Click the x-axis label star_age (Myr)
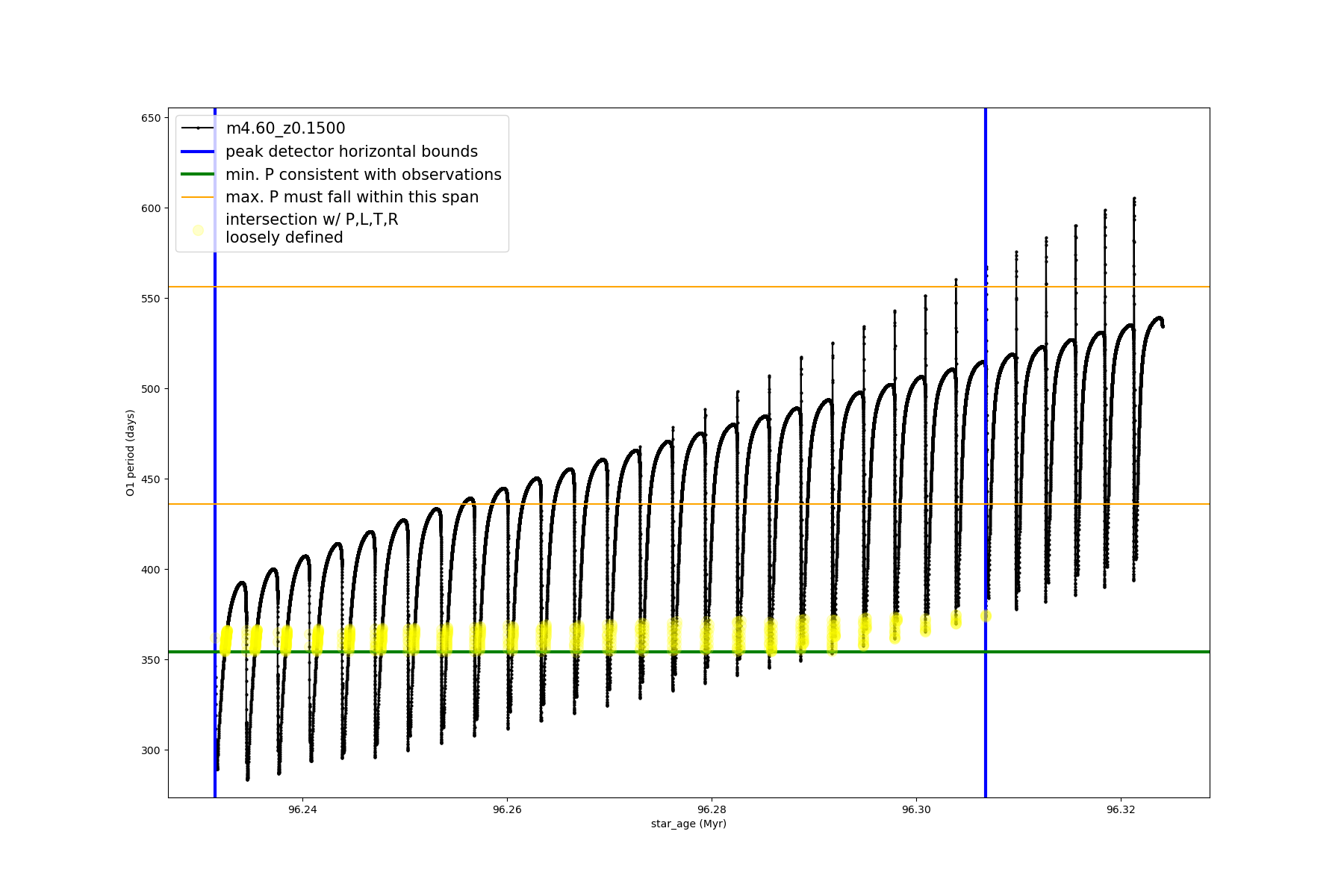Image resolution: width=1344 pixels, height=896 pixels. tap(688, 824)
